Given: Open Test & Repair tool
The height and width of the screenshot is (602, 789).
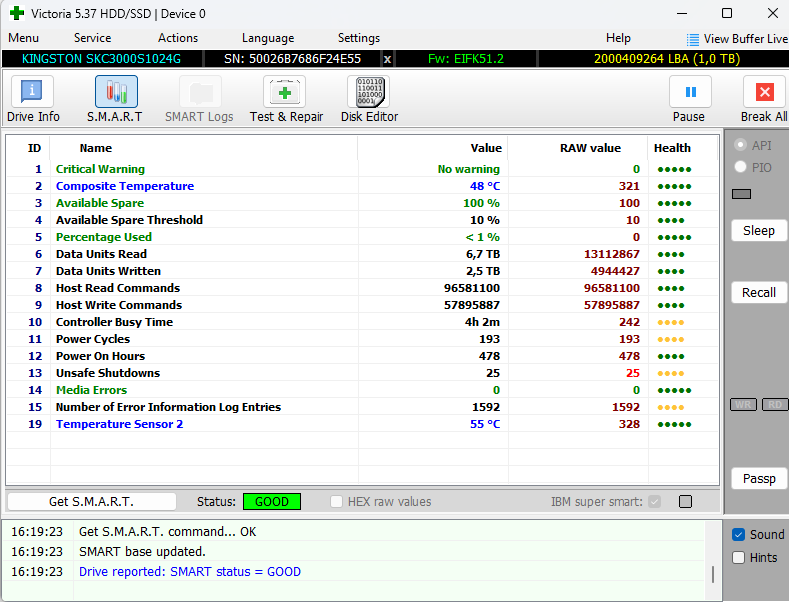Looking at the screenshot, I should [x=286, y=99].
